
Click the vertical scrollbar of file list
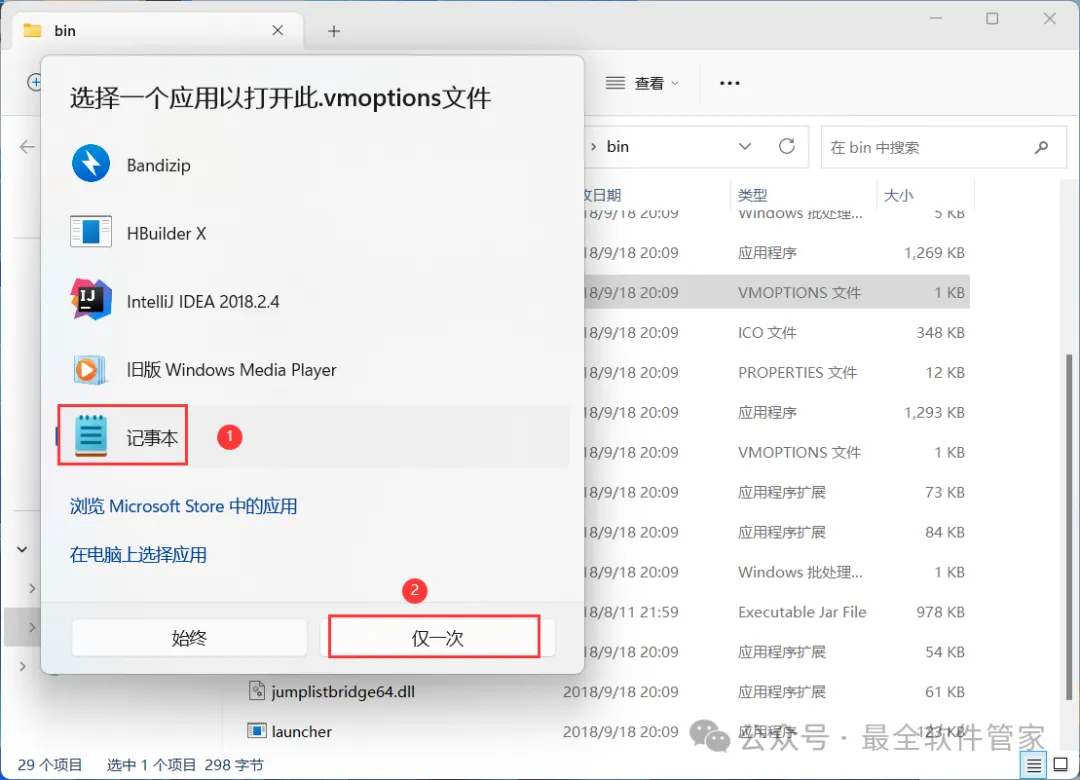[1068, 526]
